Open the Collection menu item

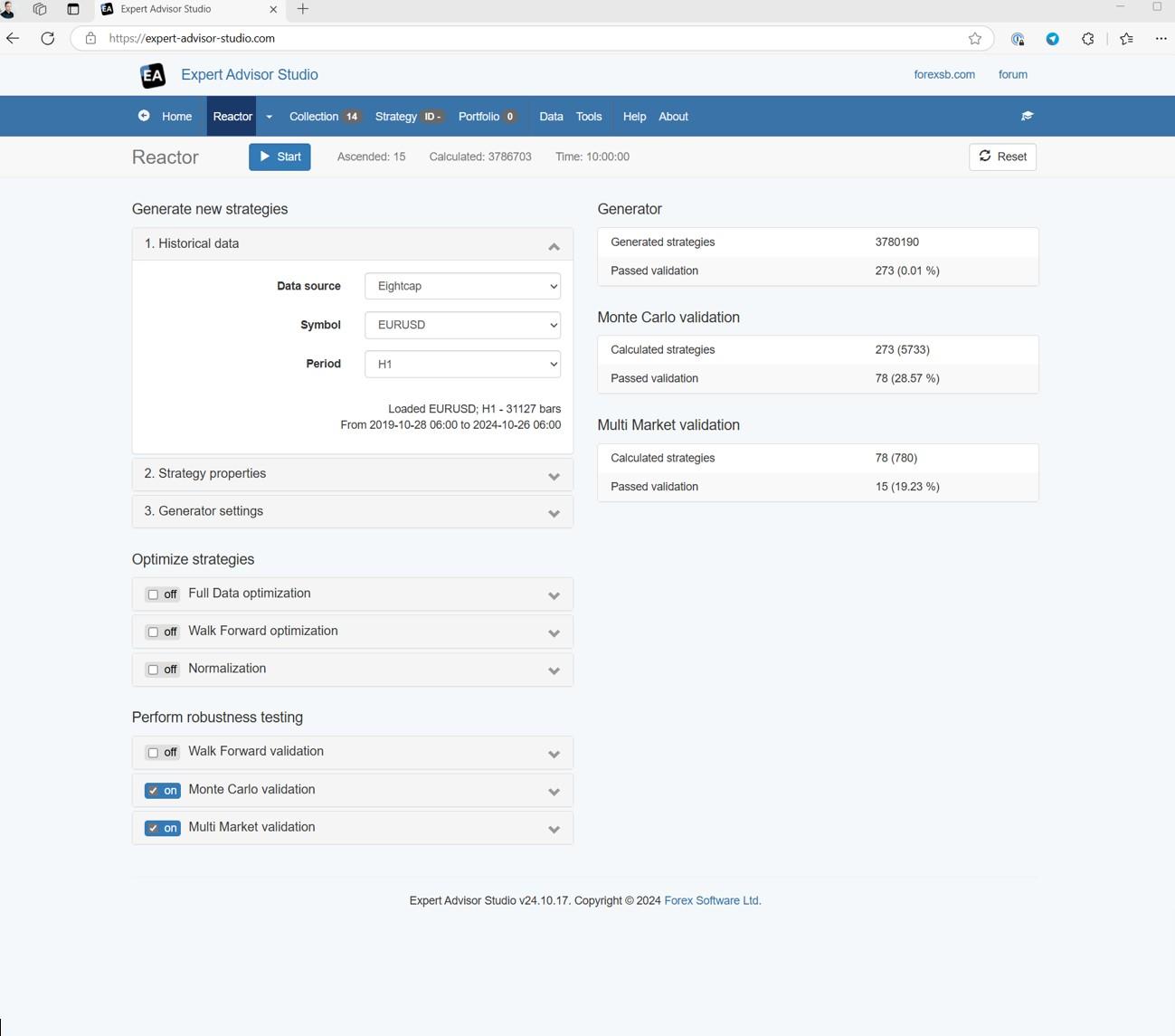pos(324,117)
